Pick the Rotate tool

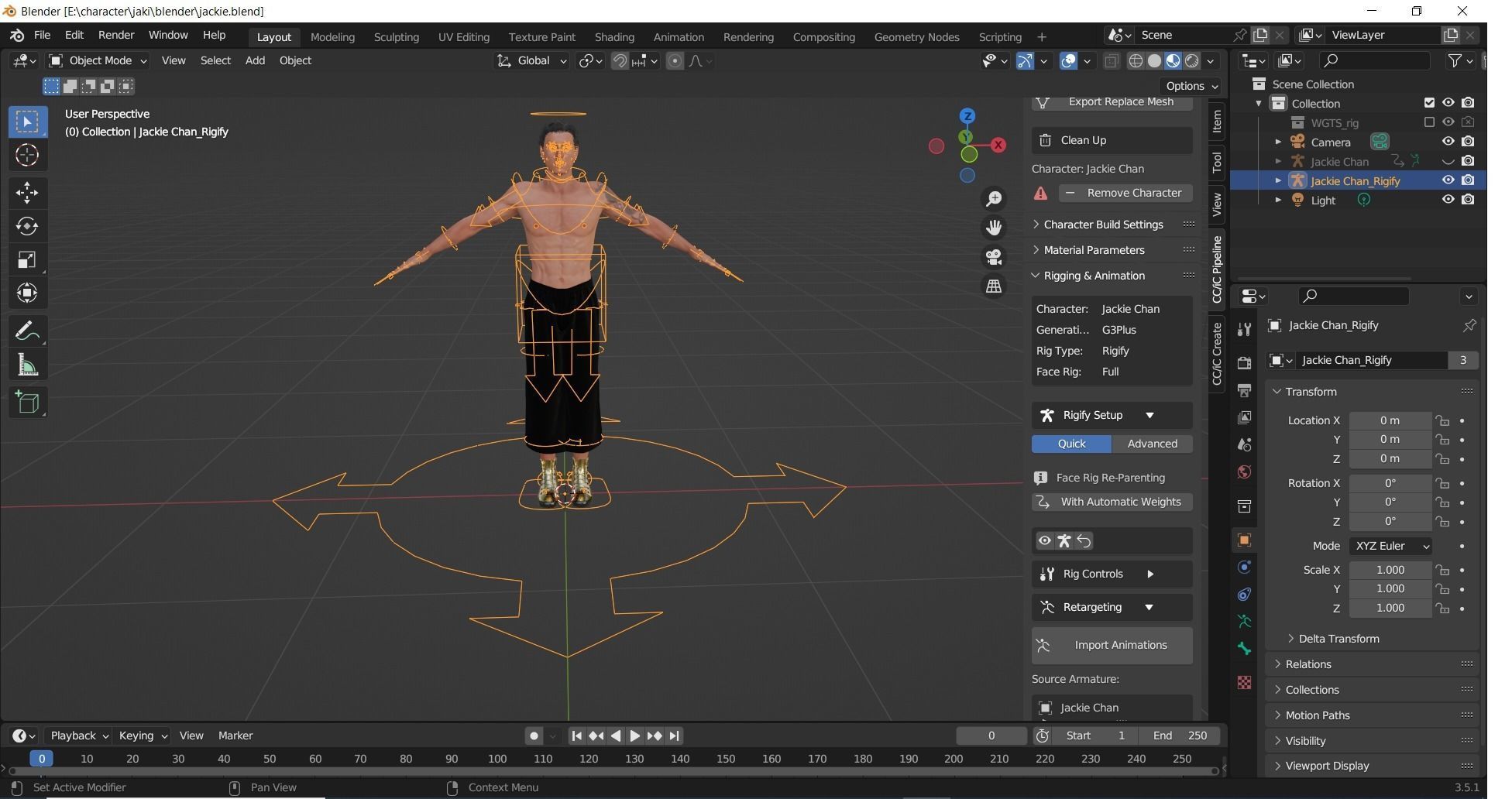[x=27, y=226]
